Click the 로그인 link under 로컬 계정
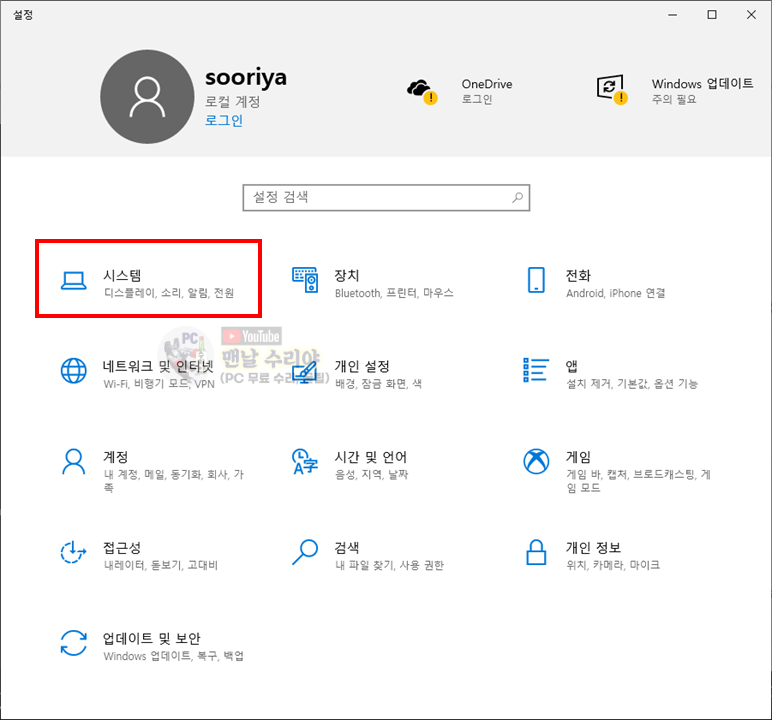 224,120
